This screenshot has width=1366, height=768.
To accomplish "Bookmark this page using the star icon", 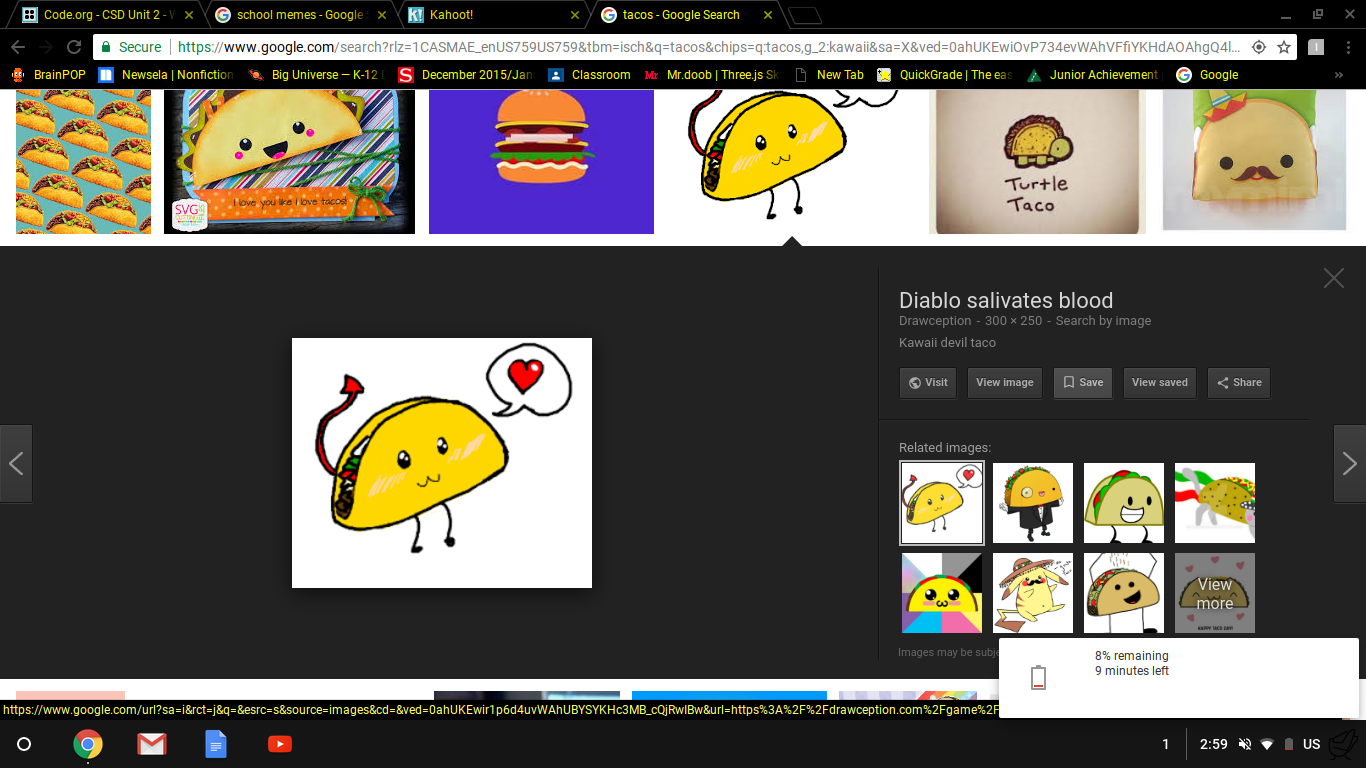I will 1284,47.
